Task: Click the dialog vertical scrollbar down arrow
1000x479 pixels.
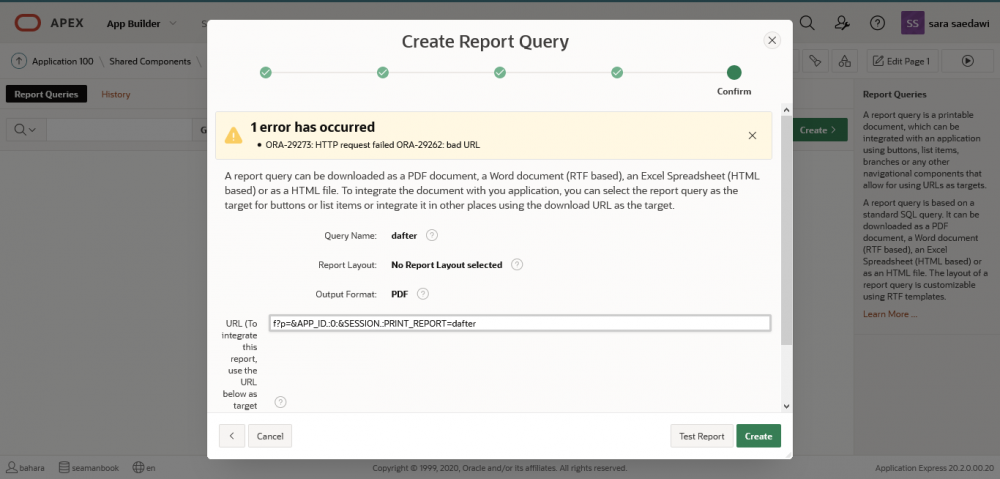Action: (x=786, y=406)
